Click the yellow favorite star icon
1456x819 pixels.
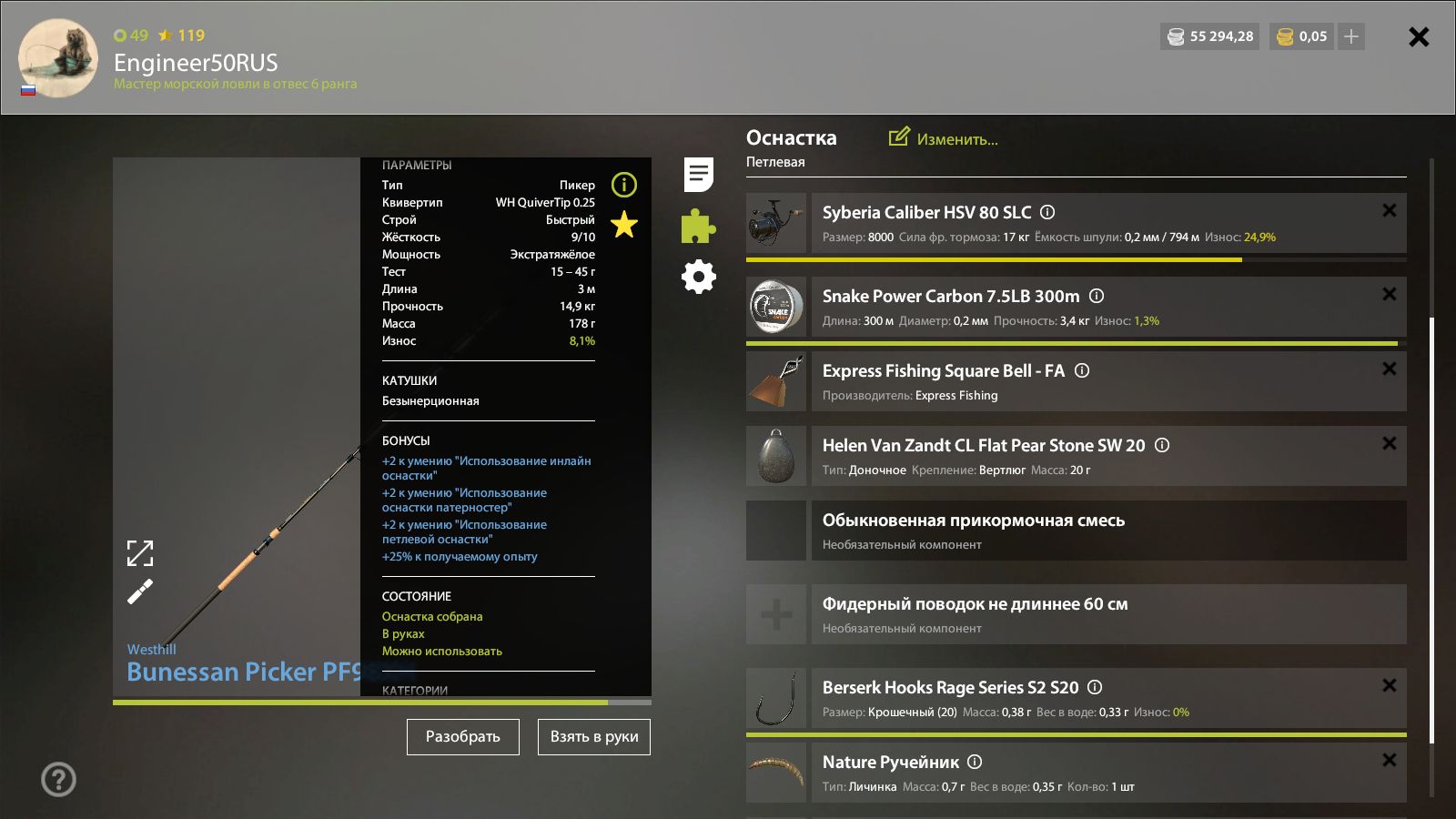[x=624, y=224]
